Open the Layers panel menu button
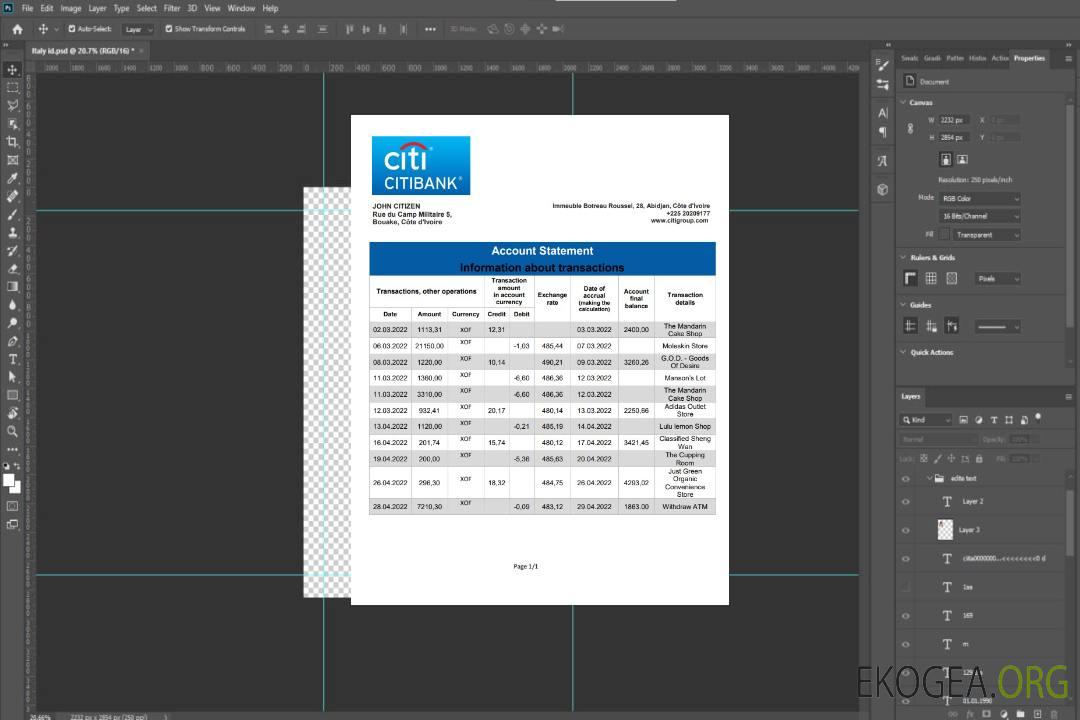The image size is (1080, 720). click(1068, 397)
